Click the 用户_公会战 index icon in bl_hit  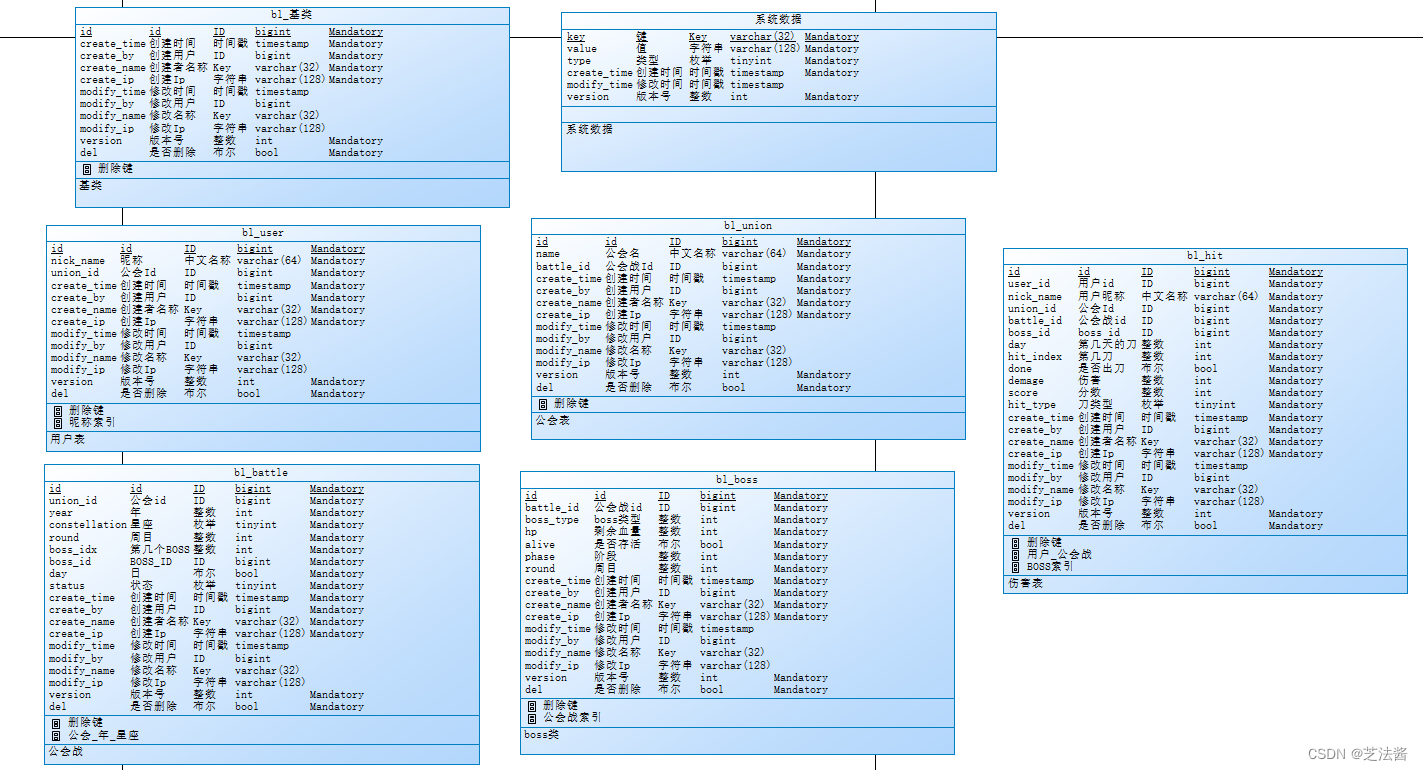[1016, 554]
